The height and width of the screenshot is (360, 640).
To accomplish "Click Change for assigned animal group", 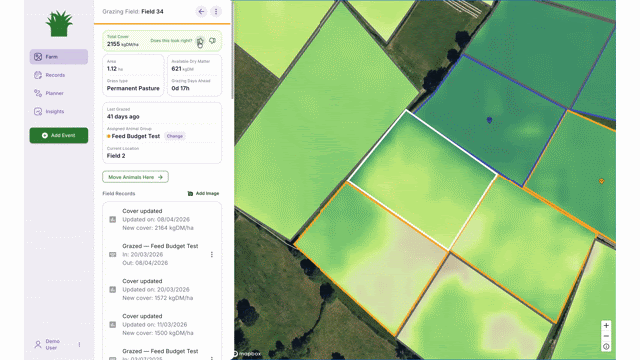I will [175, 136].
